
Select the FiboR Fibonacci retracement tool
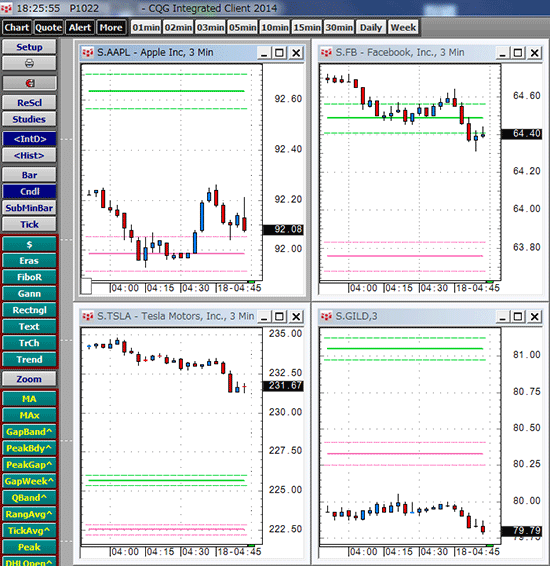pos(29,277)
